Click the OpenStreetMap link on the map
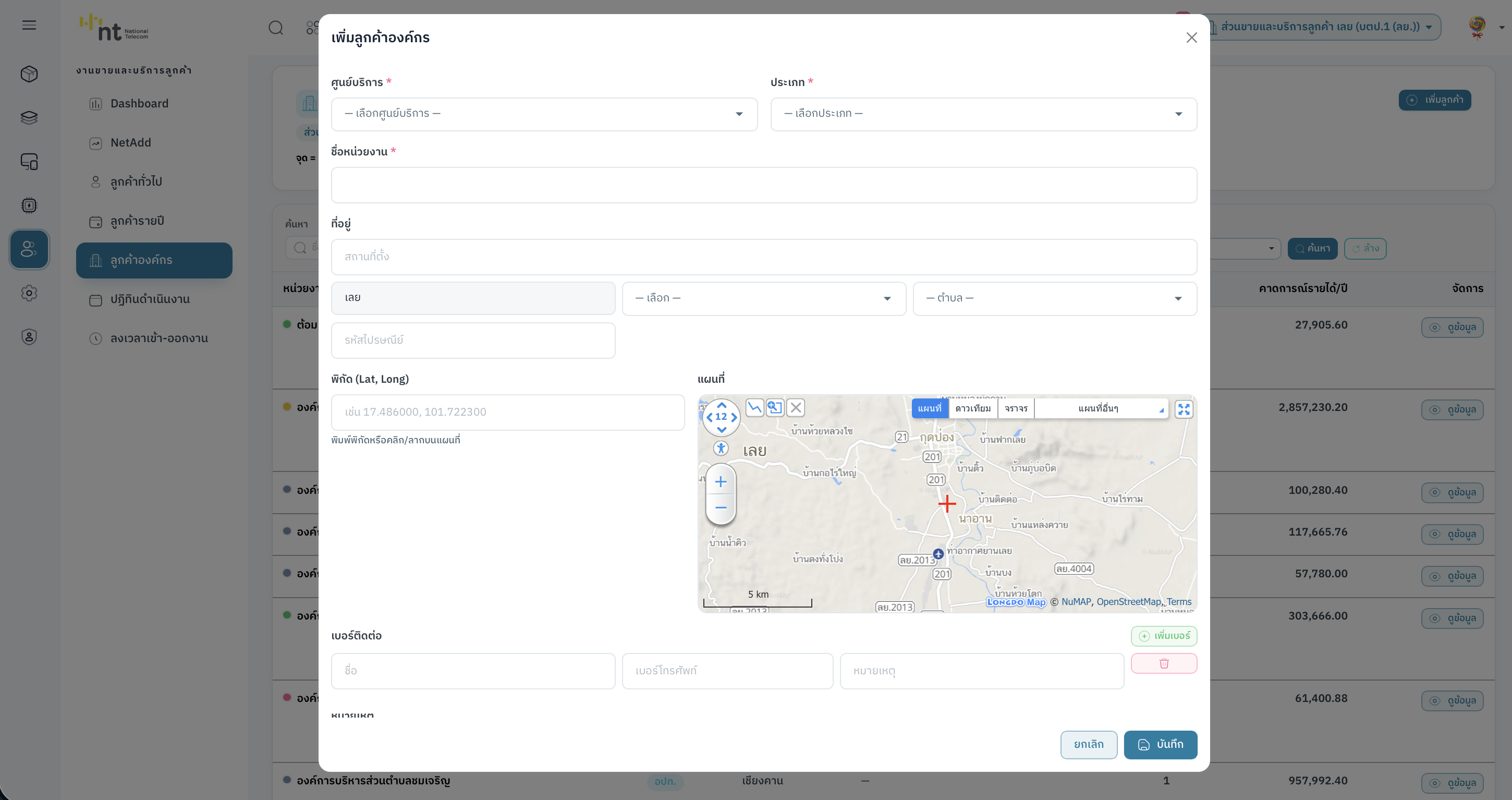Image resolution: width=1512 pixels, height=800 pixels. pyautogui.click(x=1128, y=602)
